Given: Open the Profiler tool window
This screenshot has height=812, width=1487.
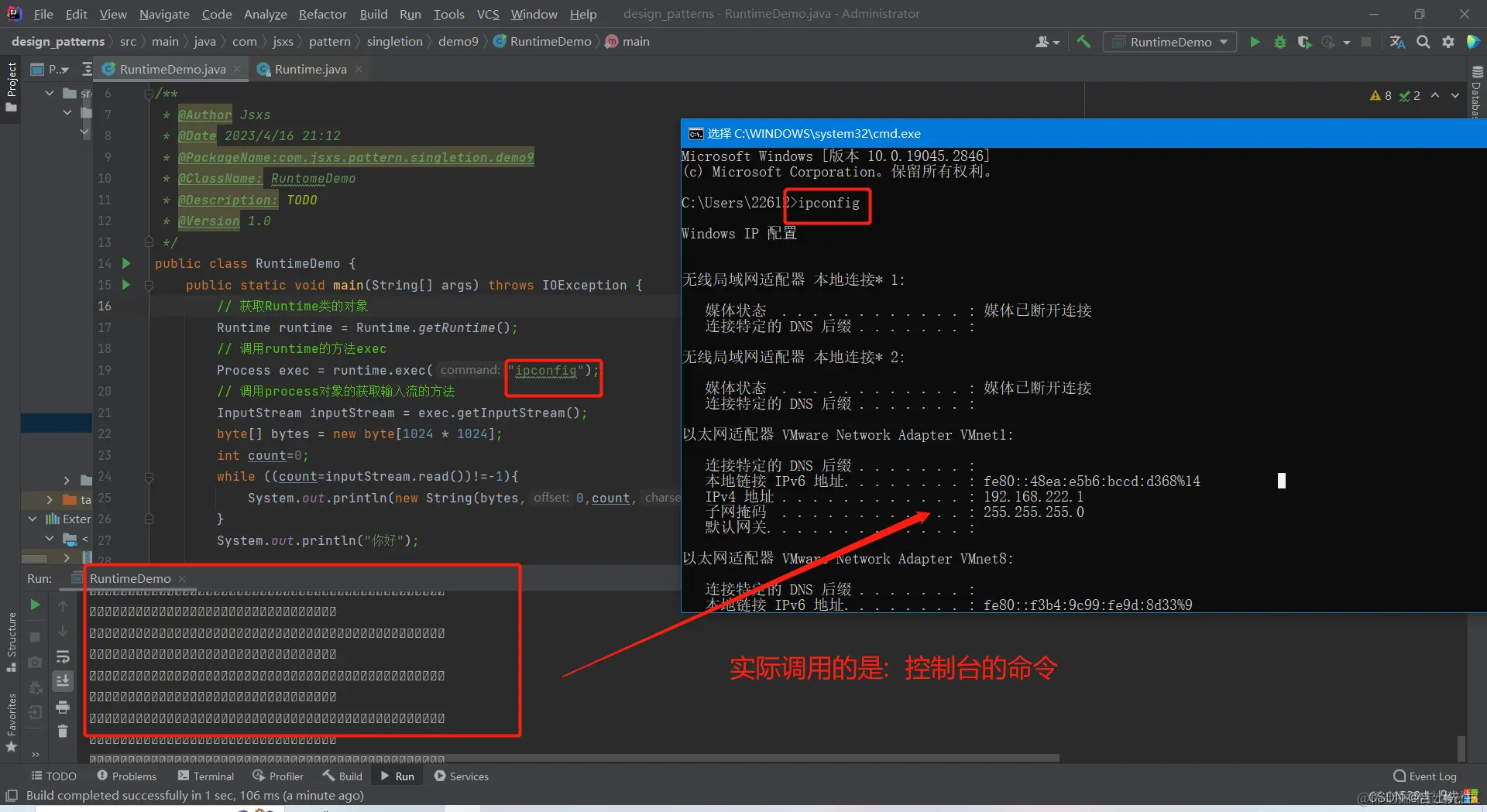Looking at the screenshot, I should tap(278, 776).
